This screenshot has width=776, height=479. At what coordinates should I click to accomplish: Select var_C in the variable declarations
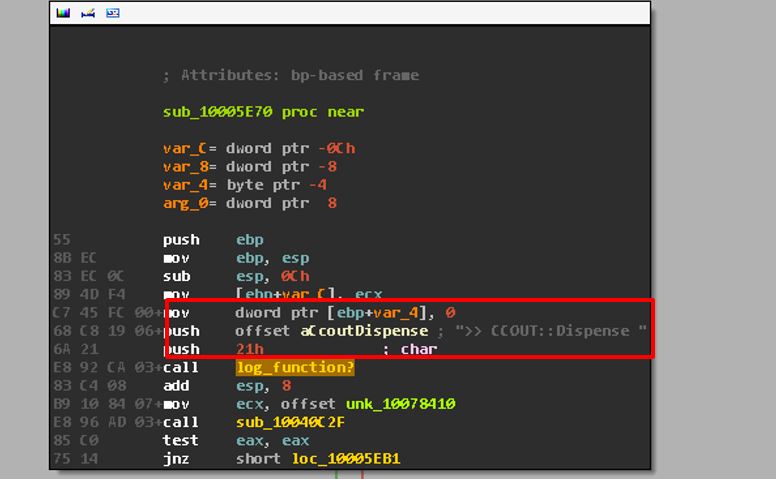click(x=184, y=148)
